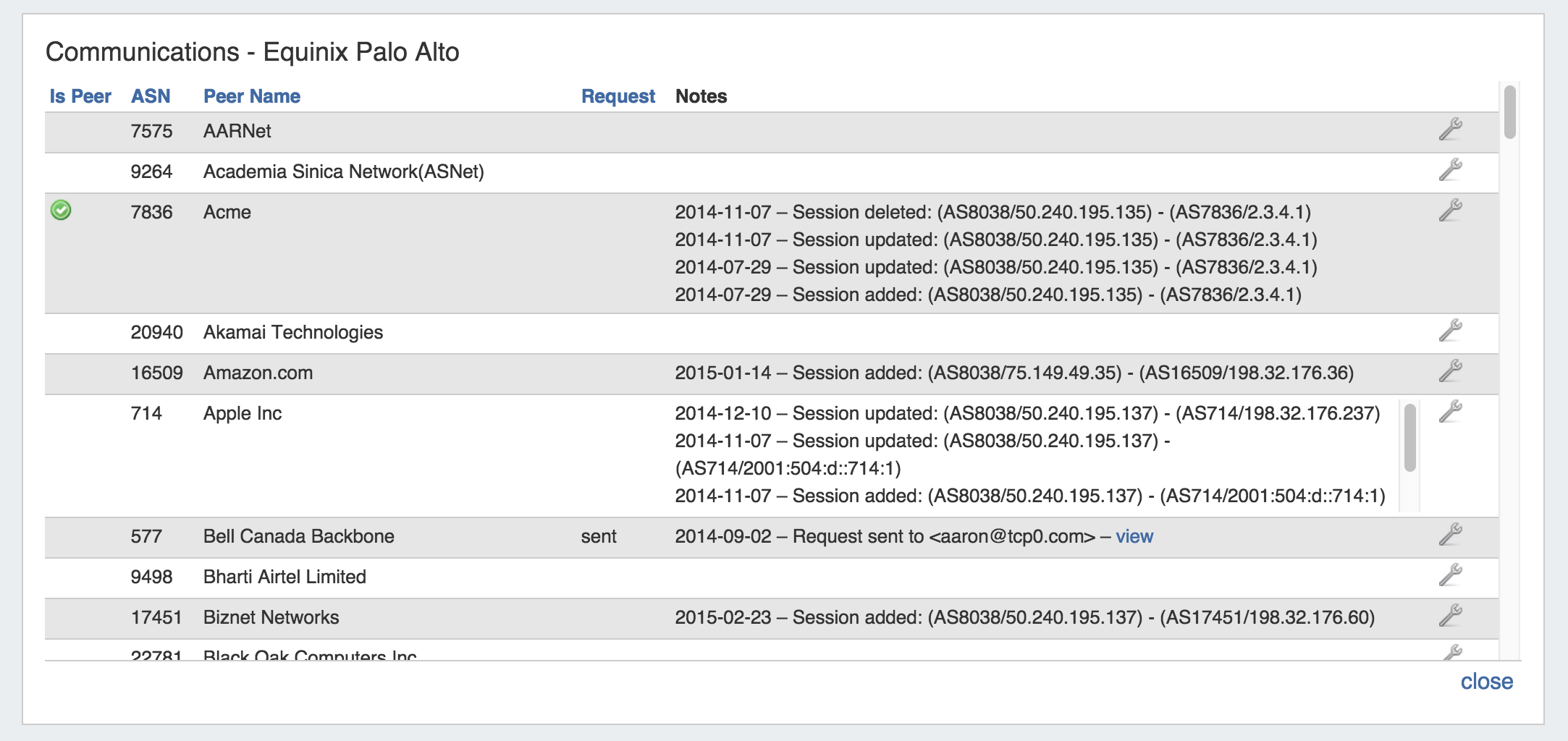Click Bell Canada Backbone wrench icon
Image resolution: width=1568 pixels, height=741 pixels.
point(1450,535)
